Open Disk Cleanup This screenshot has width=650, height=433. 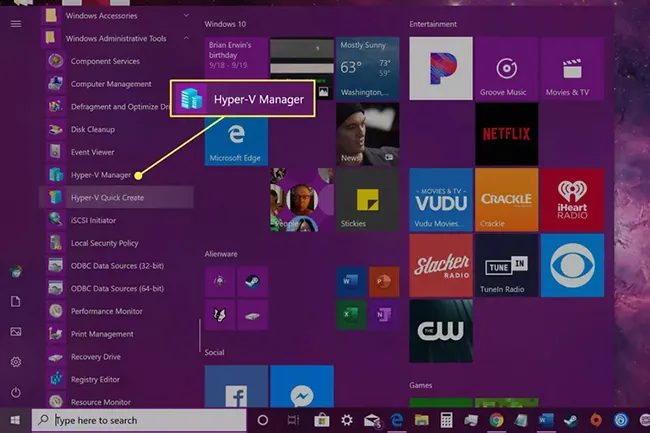(116, 130)
